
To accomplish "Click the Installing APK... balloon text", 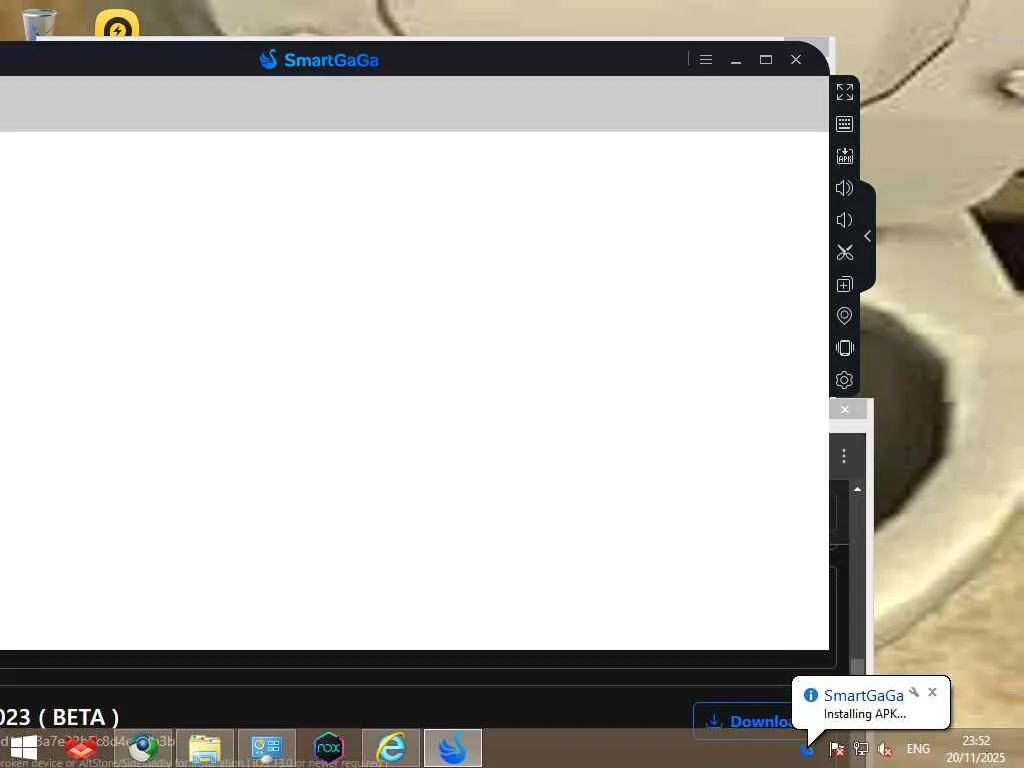I will click(865, 714).
